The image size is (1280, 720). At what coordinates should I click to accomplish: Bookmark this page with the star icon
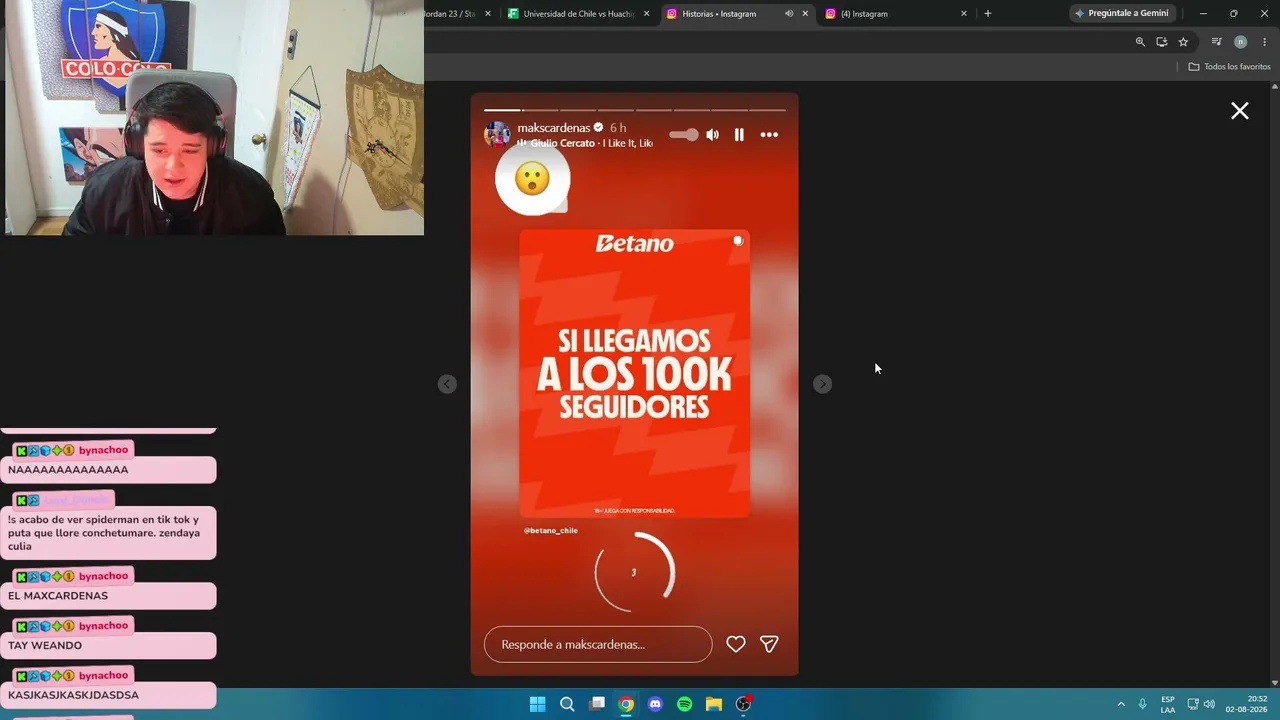1183,42
